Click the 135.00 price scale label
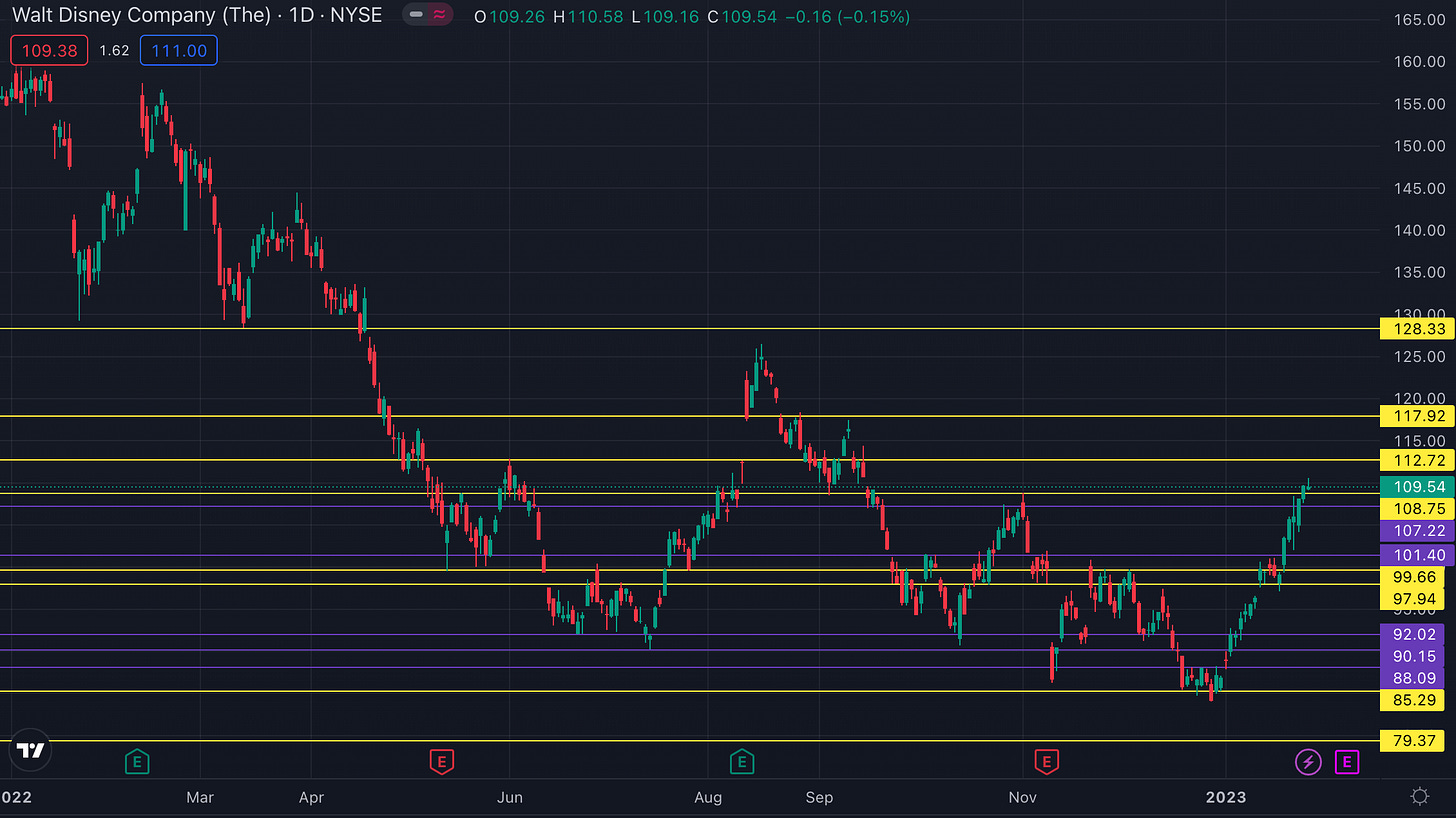Screen dimensions: 1456x818 [1419, 272]
